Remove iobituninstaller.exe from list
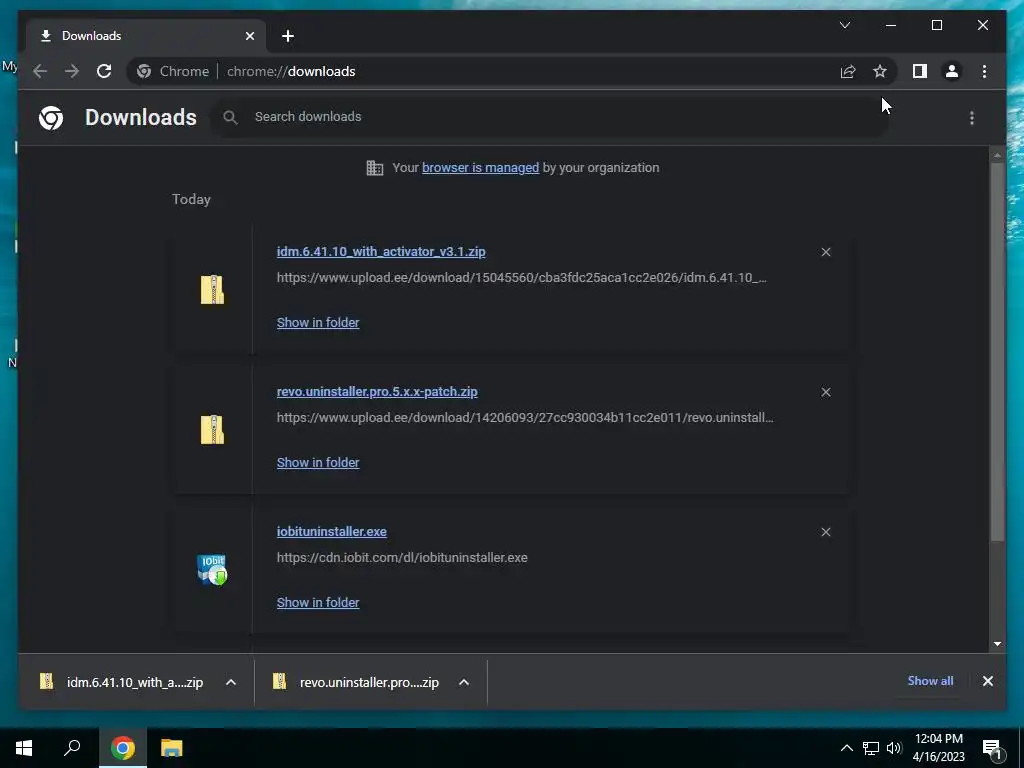This screenshot has width=1024, height=768. click(826, 532)
